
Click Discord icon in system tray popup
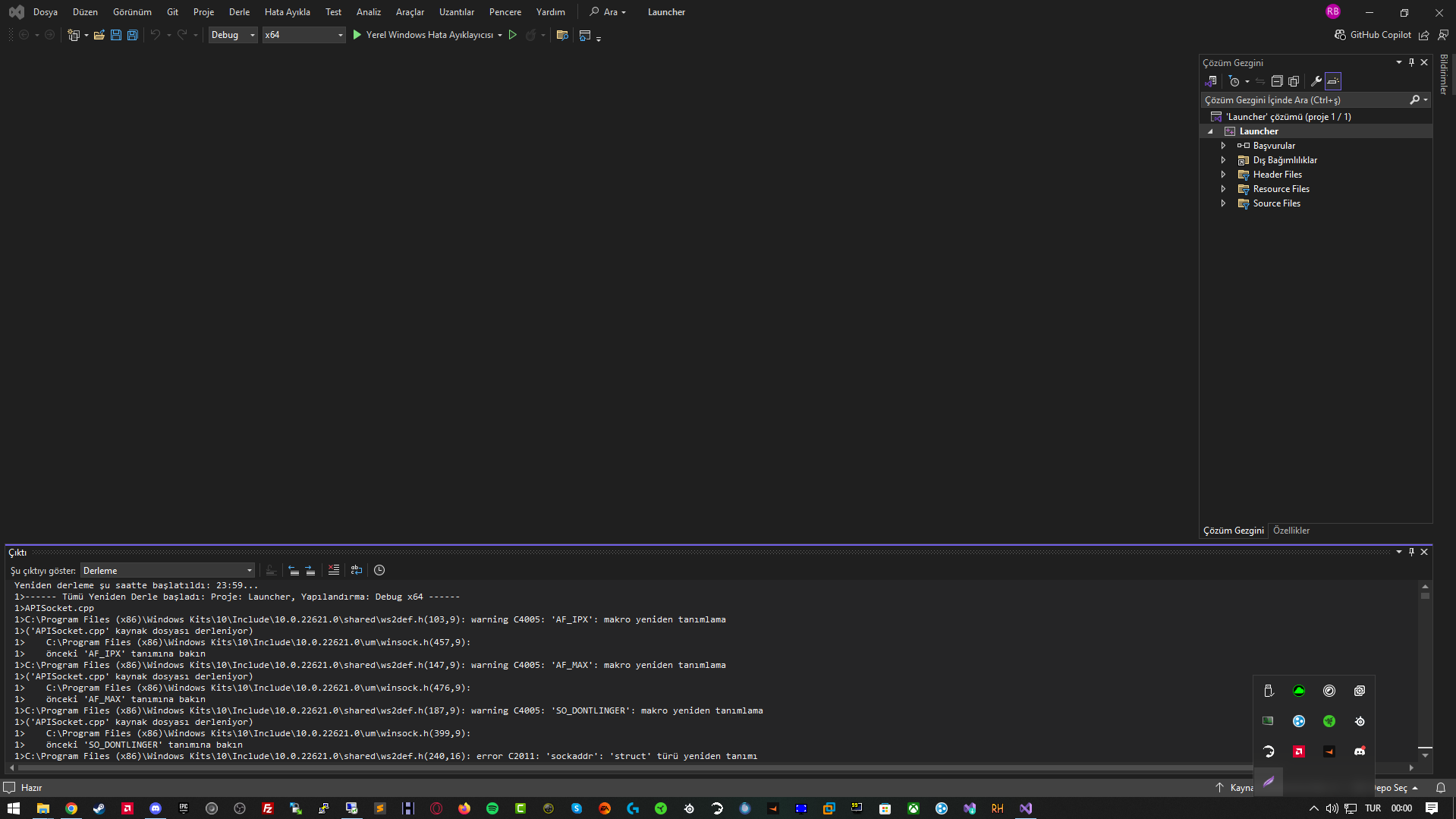tap(1360, 751)
